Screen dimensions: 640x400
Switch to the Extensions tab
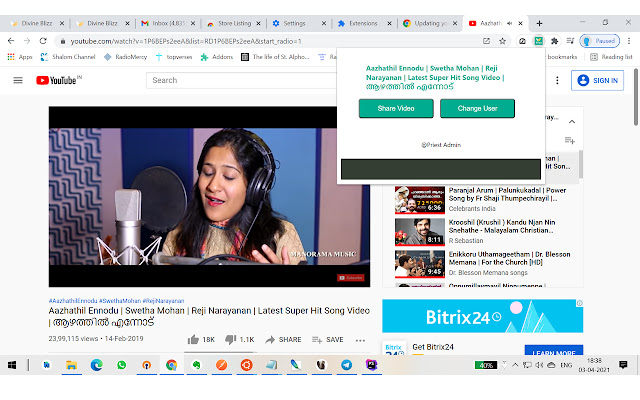(x=363, y=23)
